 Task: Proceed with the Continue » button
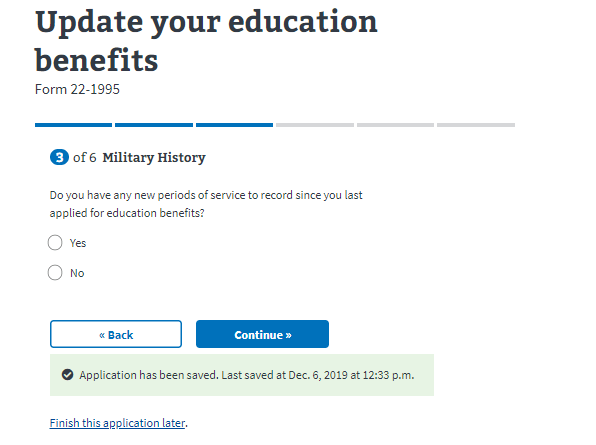coord(262,334)
